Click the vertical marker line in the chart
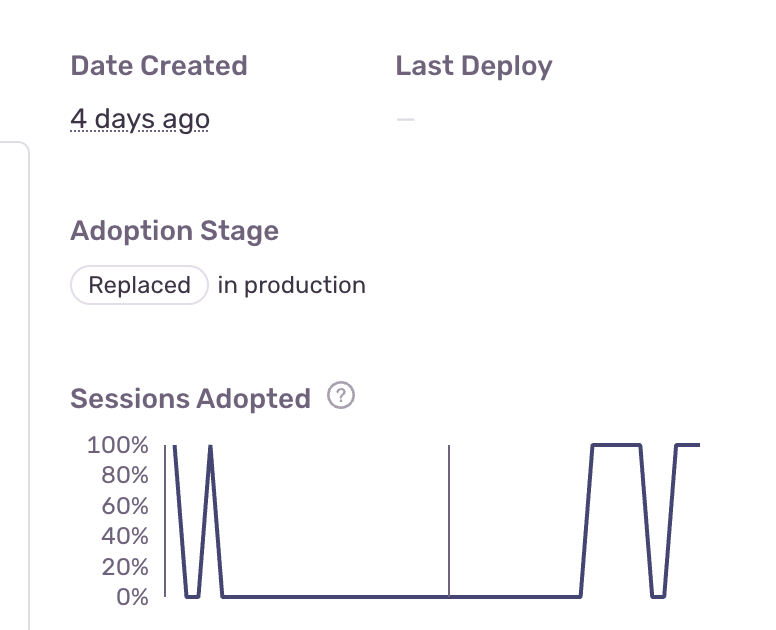The image size is (776, 630). point(449,520)
